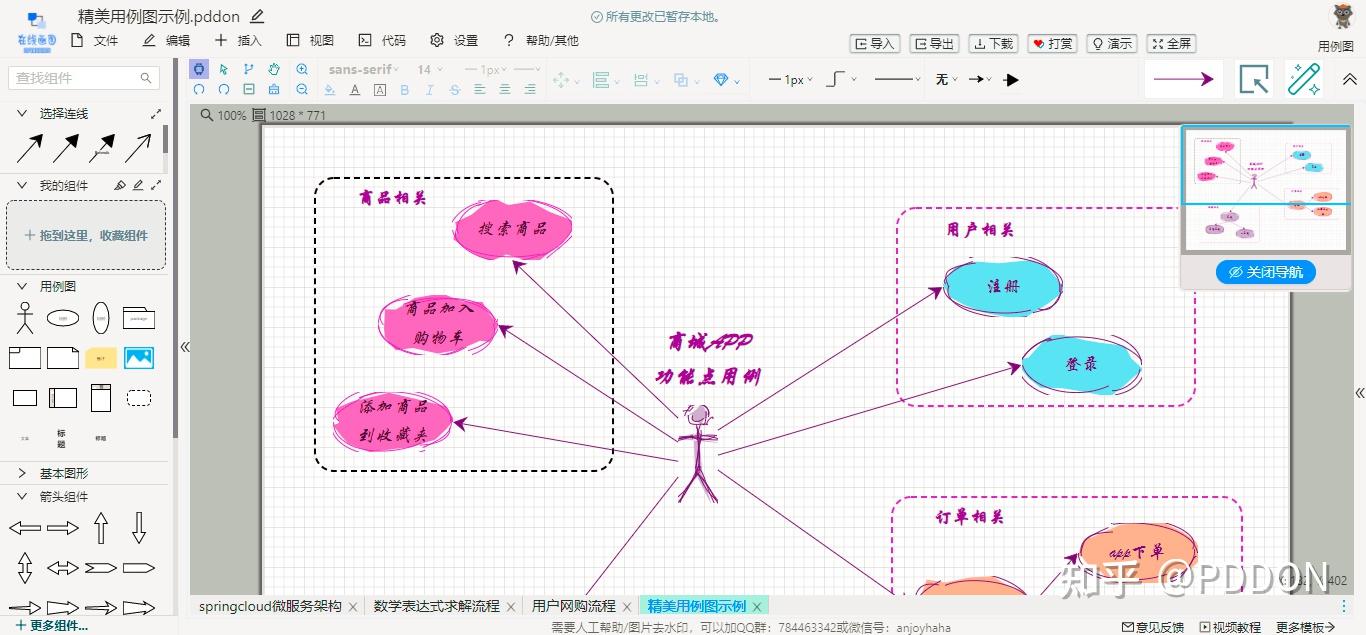Click the center-align text icon
Image resolution: width=1366 pixels, height=635 pixels.
[x=504, y=89]
